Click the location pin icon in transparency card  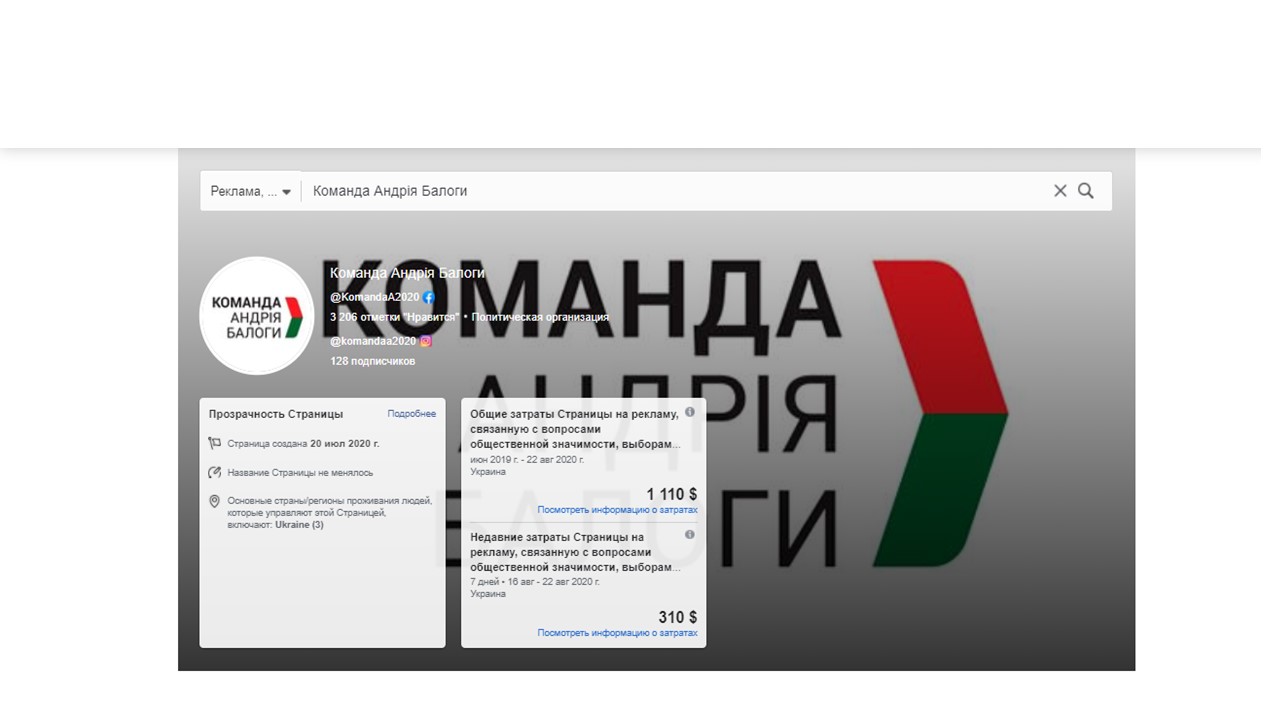(x=215, y=501)
